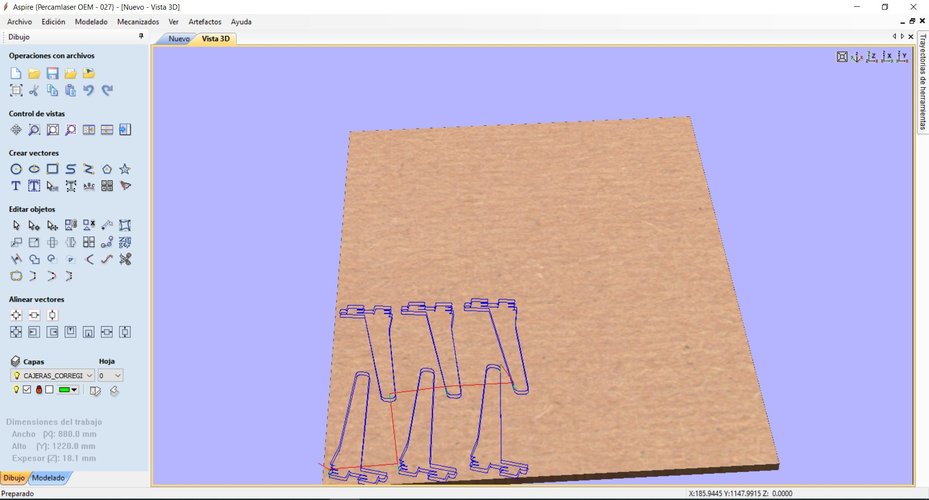Screen dimensions: 929x500
Task: Click the Weld vectors icon
Action: coord(34,259)
